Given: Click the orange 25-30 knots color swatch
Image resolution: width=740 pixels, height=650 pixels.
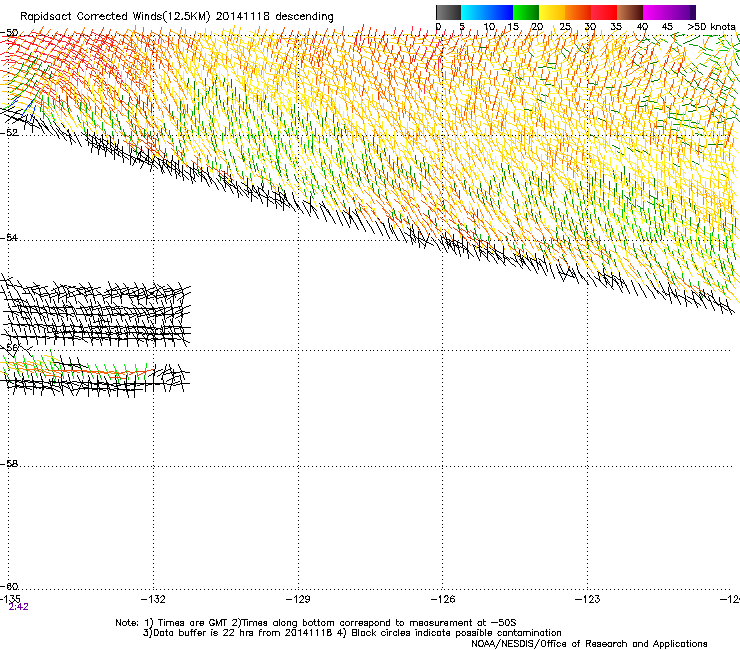Looking at the screenshot, I should (x=578, y=12).
